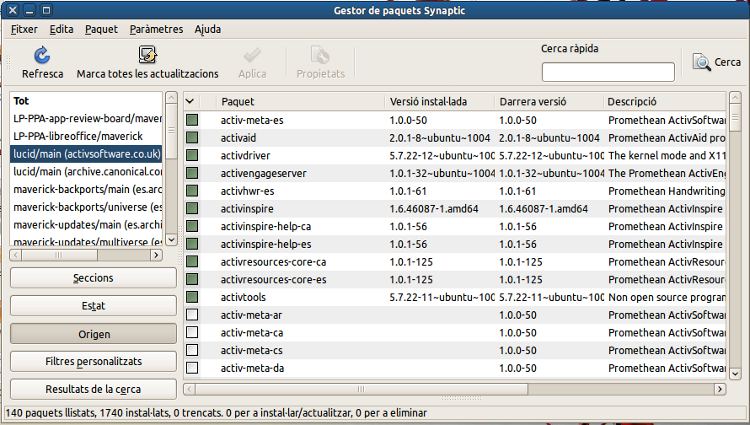
Task: Mark the activ-meta-da checkbox
Action: (192, 368)
